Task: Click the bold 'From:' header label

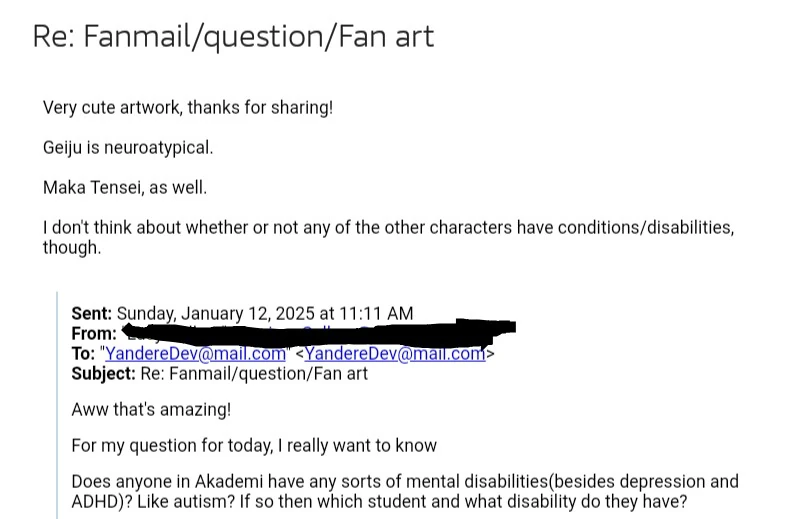Action: point(95,333)
